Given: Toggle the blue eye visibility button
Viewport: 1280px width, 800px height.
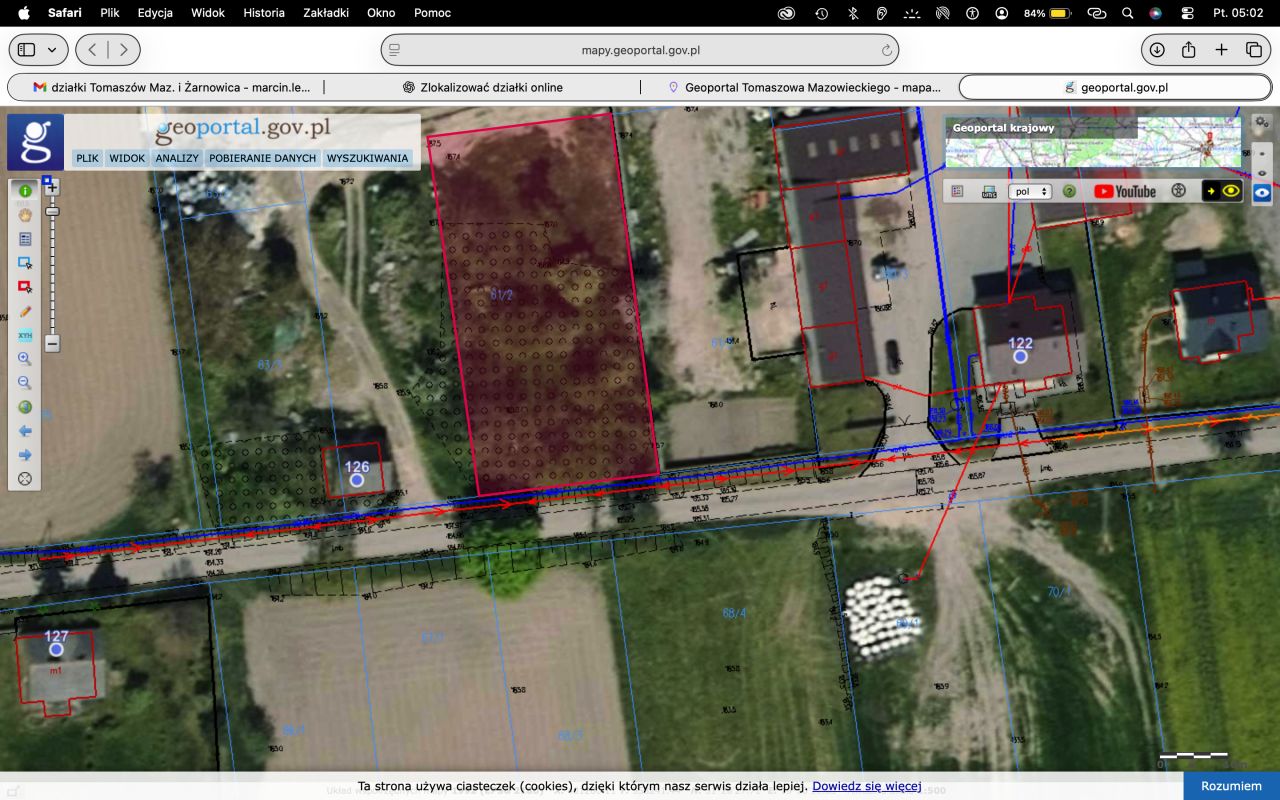Looking at the screenshot, I should [1262, 193].
